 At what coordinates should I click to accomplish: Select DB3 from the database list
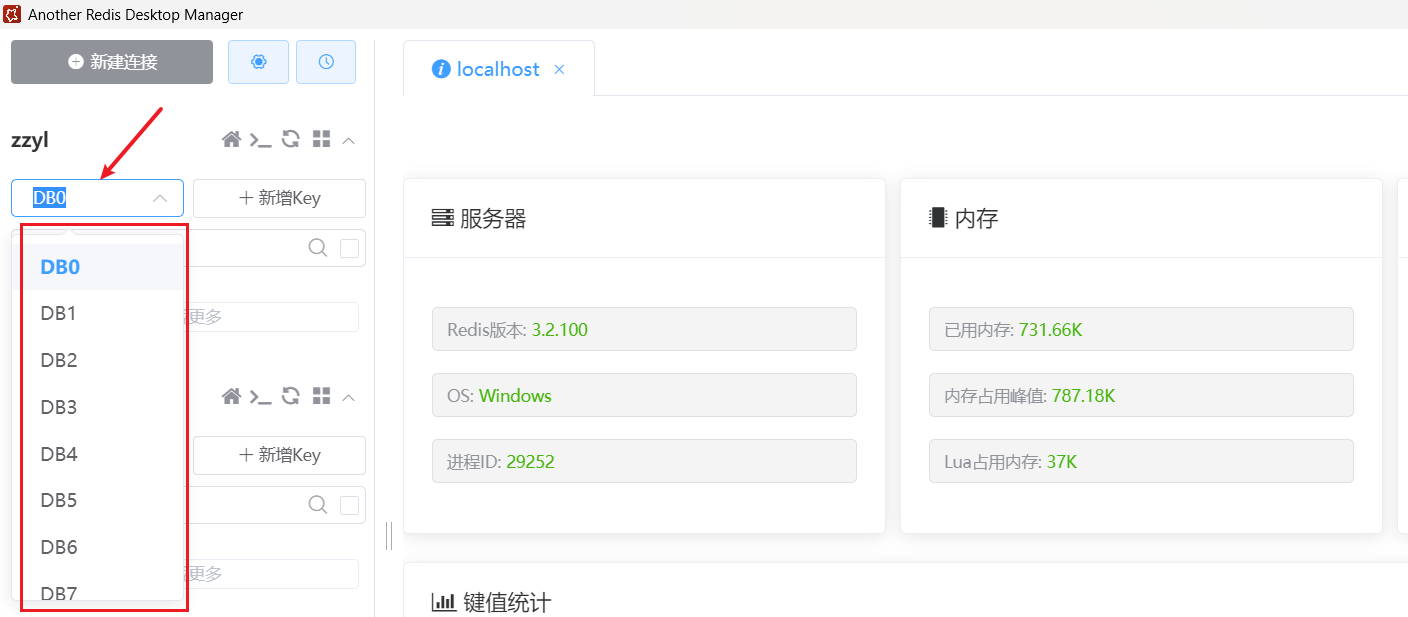point(59,407)
